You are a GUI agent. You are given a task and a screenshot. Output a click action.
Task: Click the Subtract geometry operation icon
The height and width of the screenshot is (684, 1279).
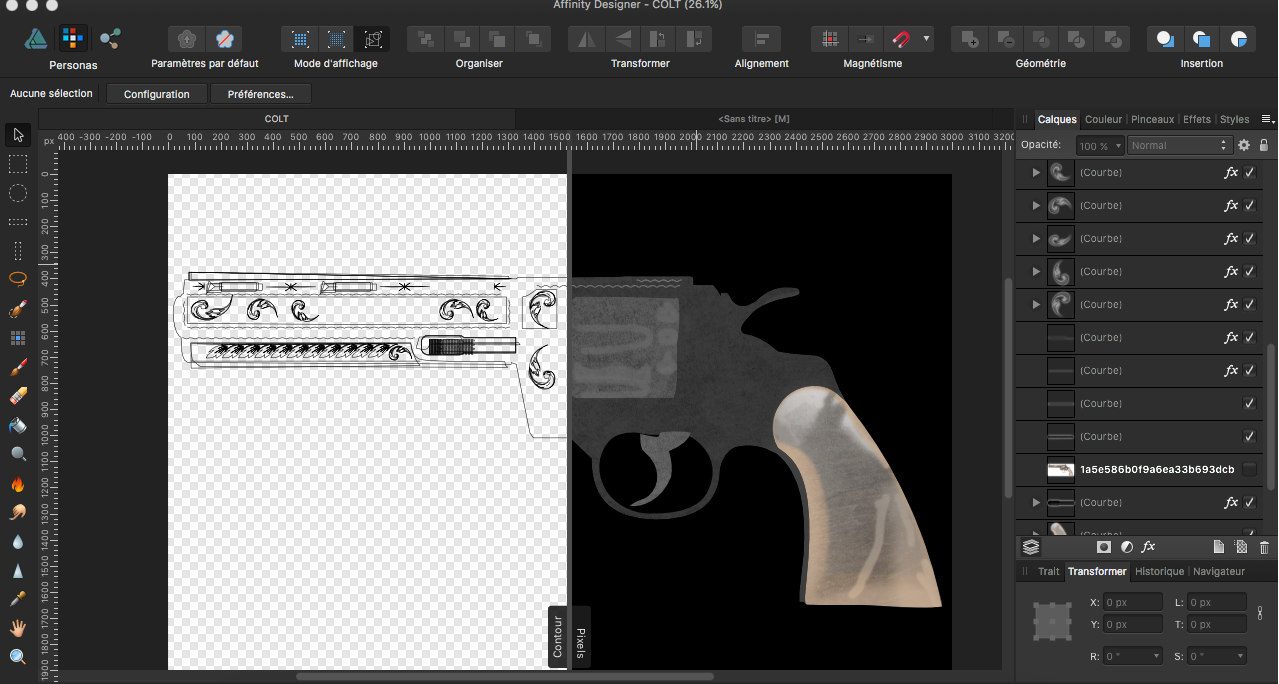pyautogui.click(x=1004, y=39)
